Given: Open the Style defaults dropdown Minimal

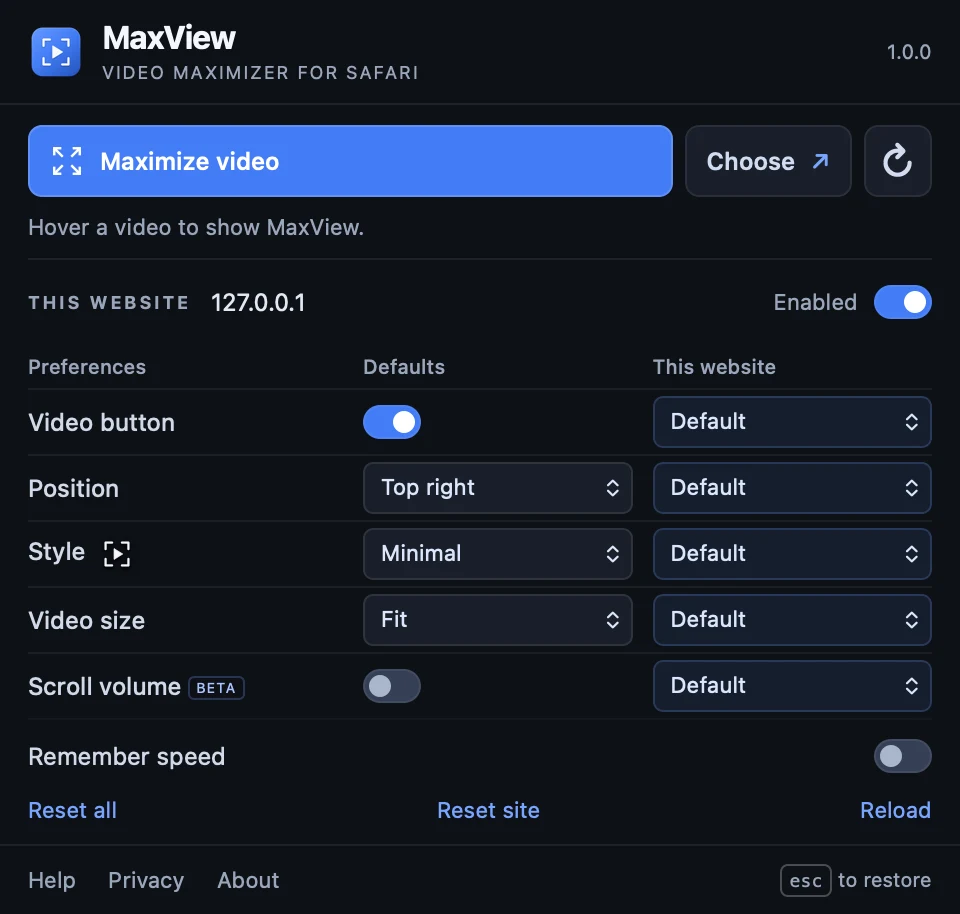Looking at the screenshot, I should point(498,554).
